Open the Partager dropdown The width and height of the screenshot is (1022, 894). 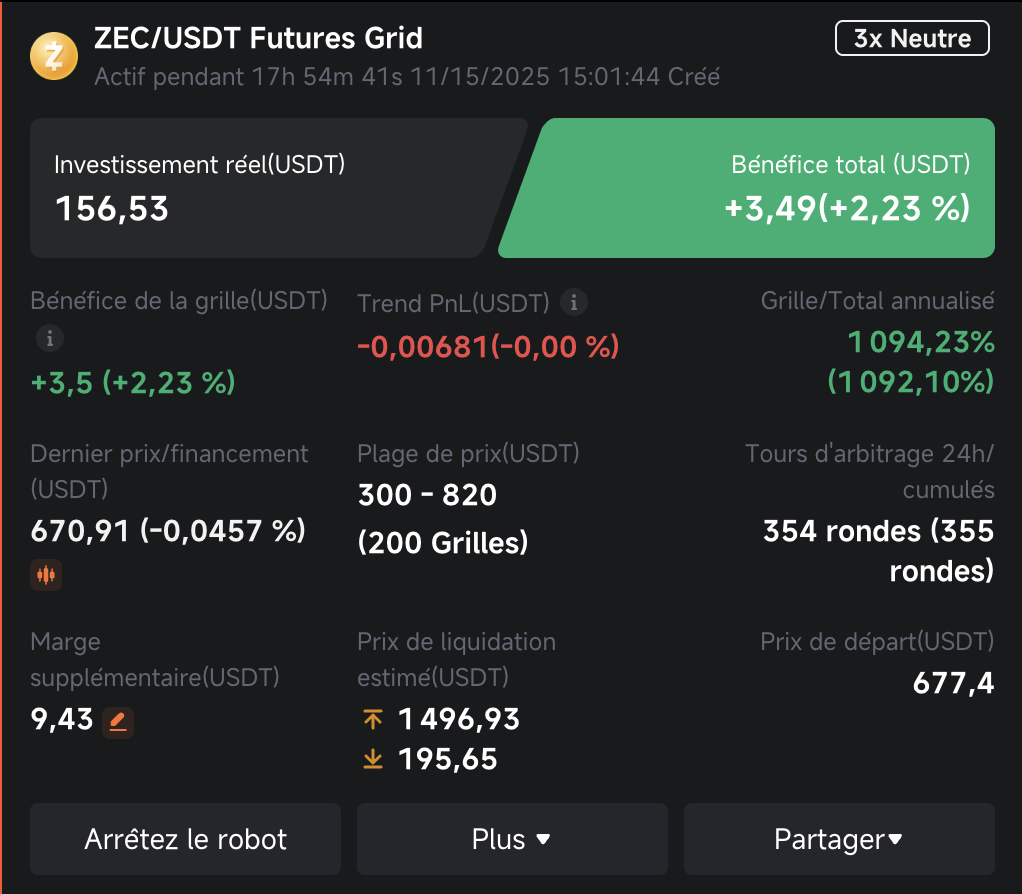point(838,839)
